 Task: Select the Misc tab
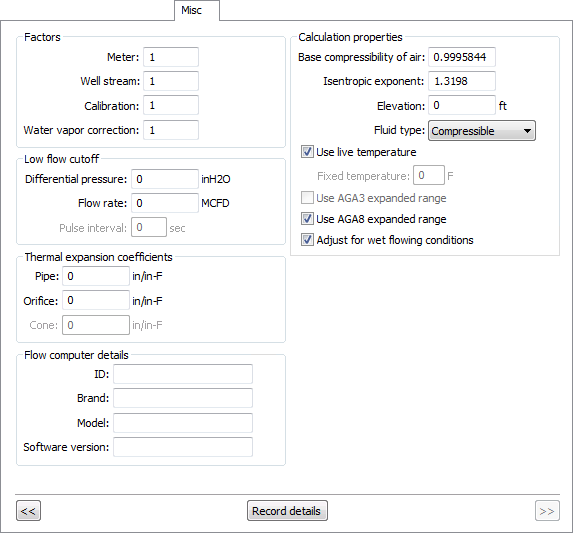[197, 11]
